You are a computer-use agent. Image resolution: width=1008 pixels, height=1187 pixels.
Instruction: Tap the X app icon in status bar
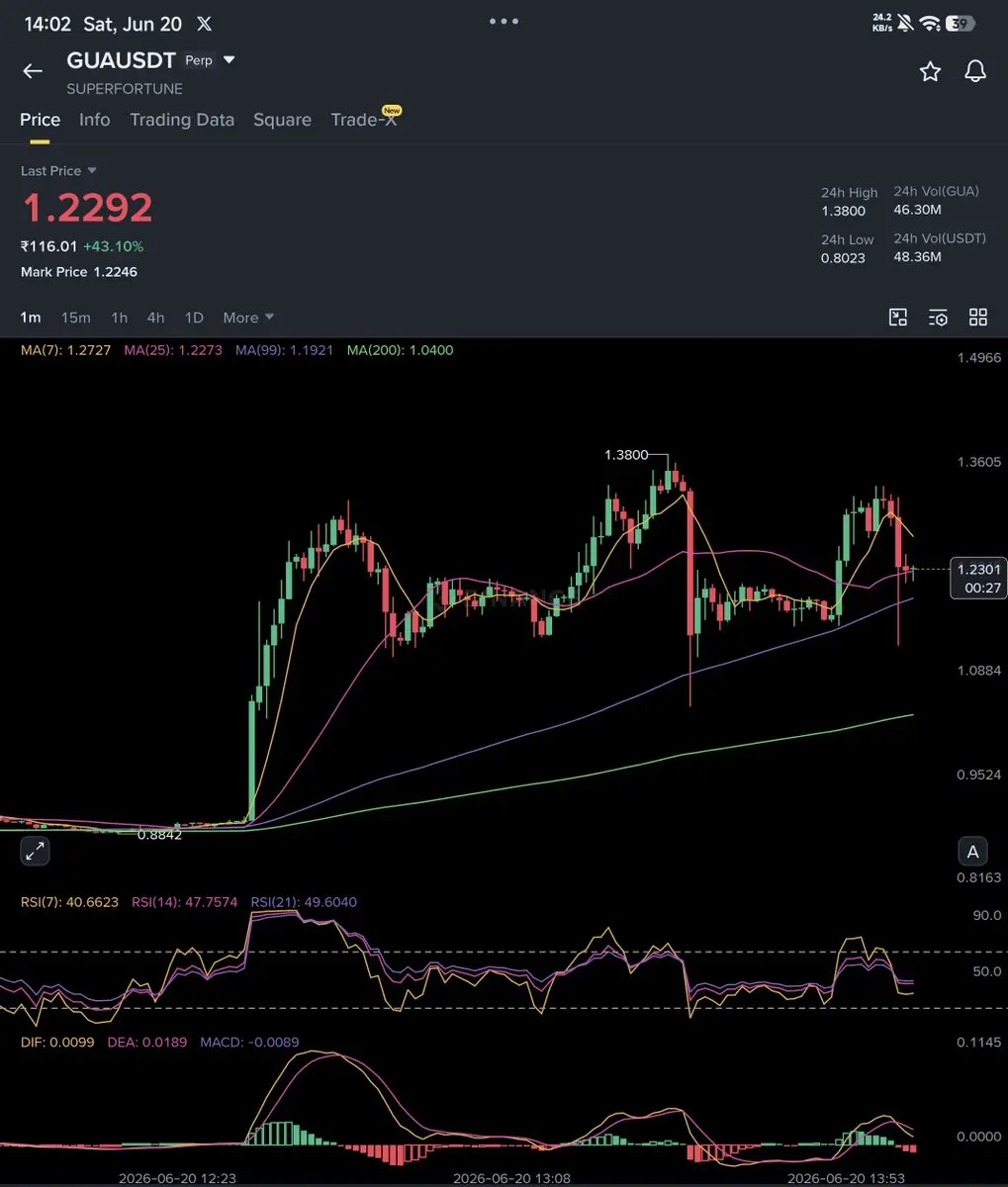point(204,24)
